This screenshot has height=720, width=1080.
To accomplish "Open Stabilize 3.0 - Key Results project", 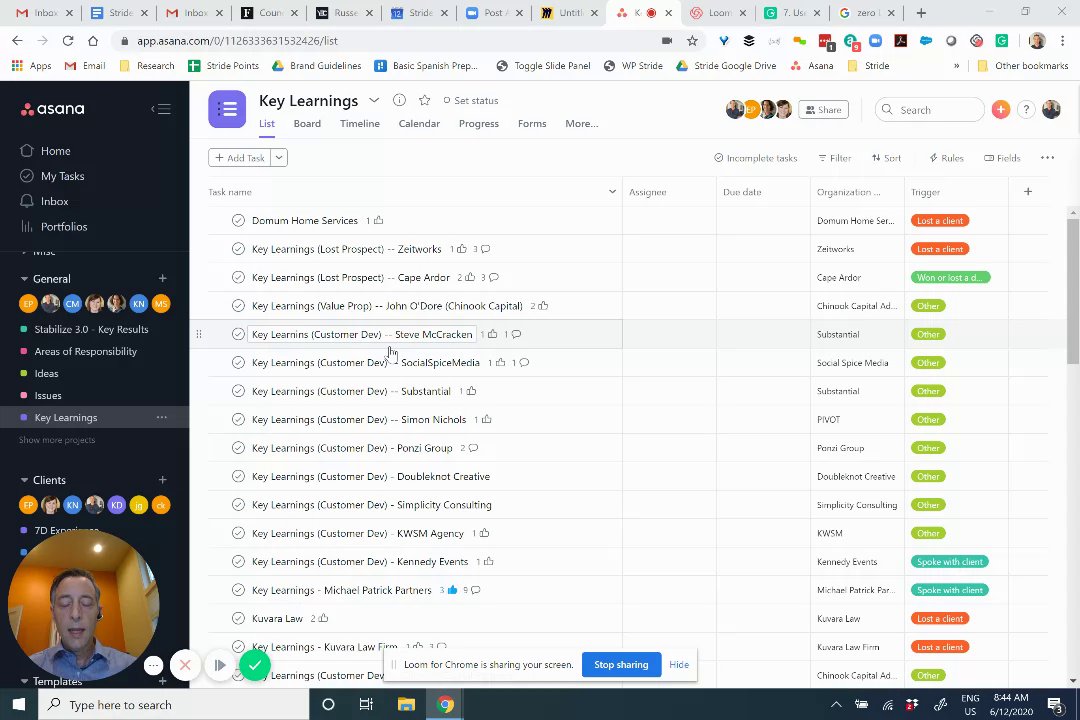I will point(91,329).
